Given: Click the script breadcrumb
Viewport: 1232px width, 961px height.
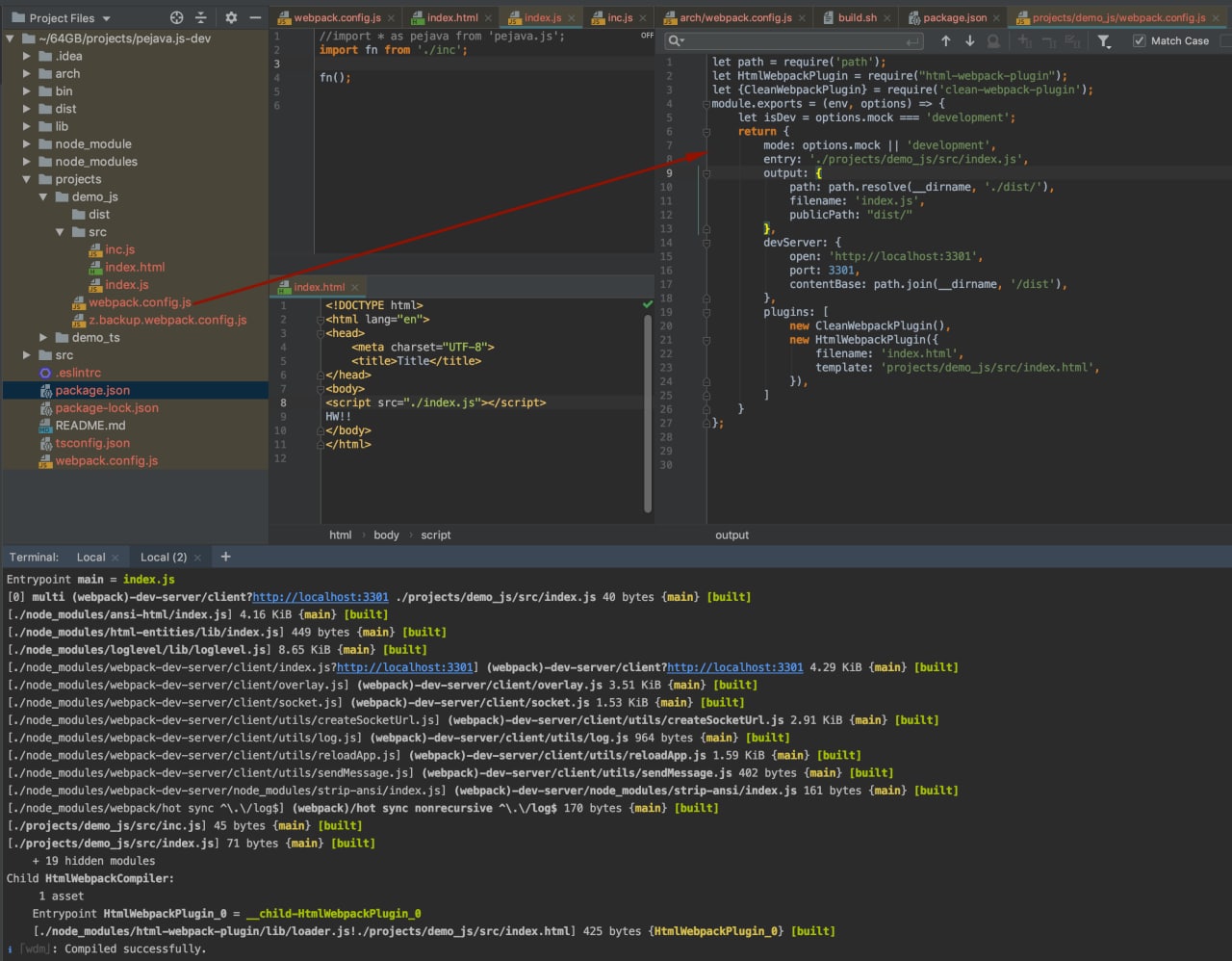Looking at the screenshot, I should click(x=436, y=534).
